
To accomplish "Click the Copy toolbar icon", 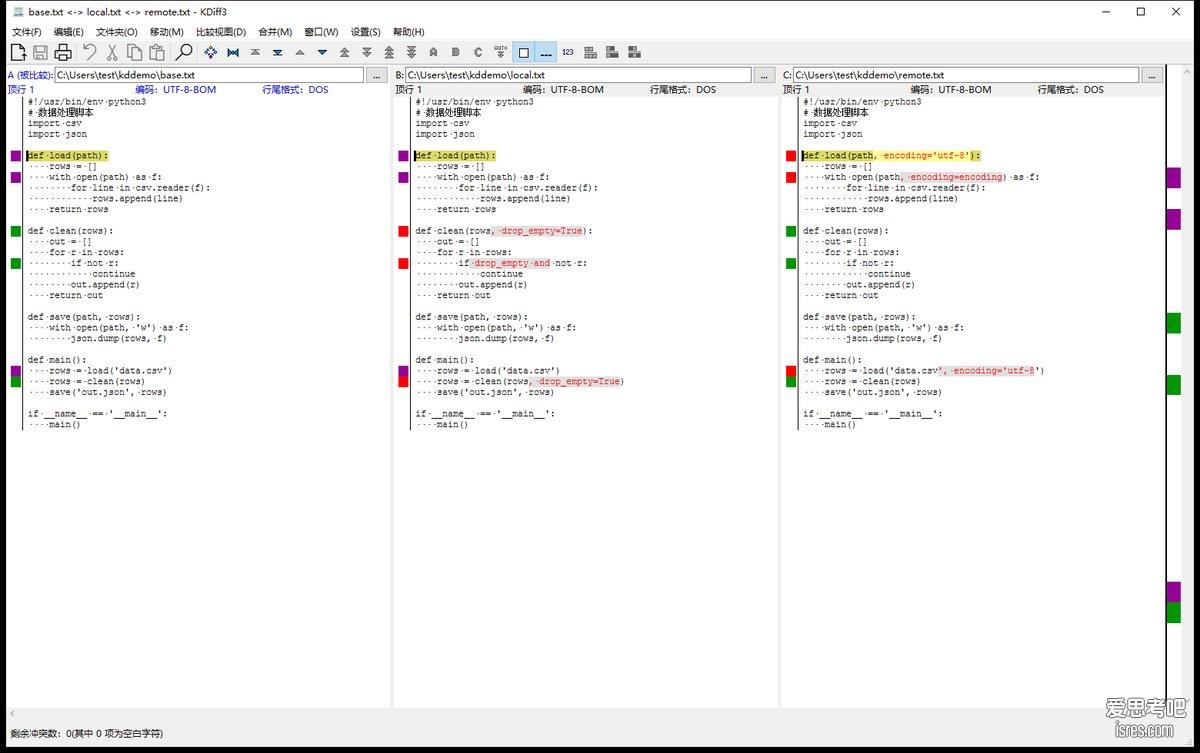I will tap(135, 52).
